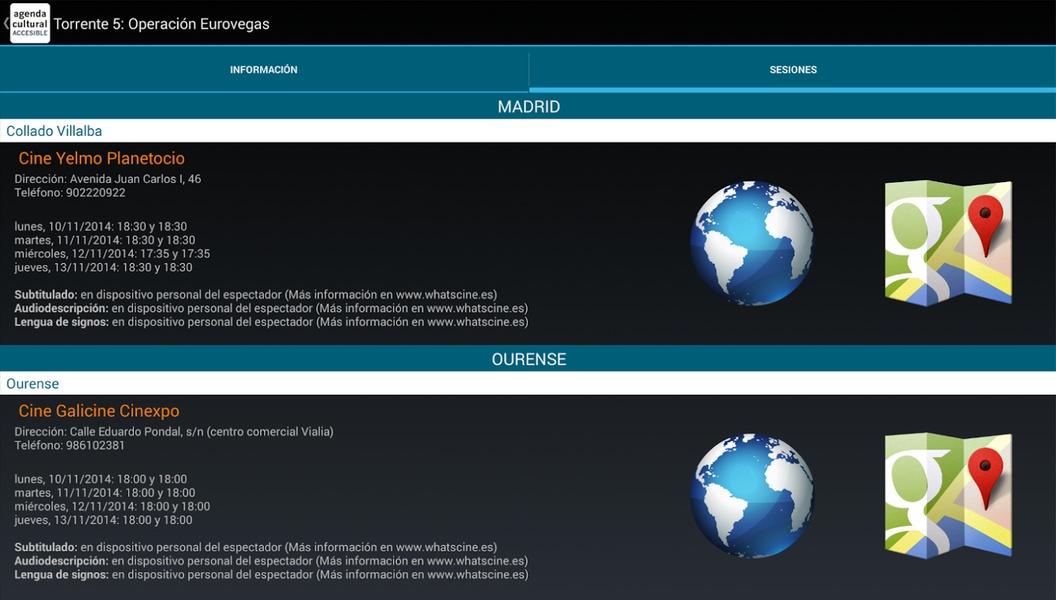Tap Audiodescripción line under Cine Yelmo Planetocio
The image size is (1056, 600).
coord(271,308)
